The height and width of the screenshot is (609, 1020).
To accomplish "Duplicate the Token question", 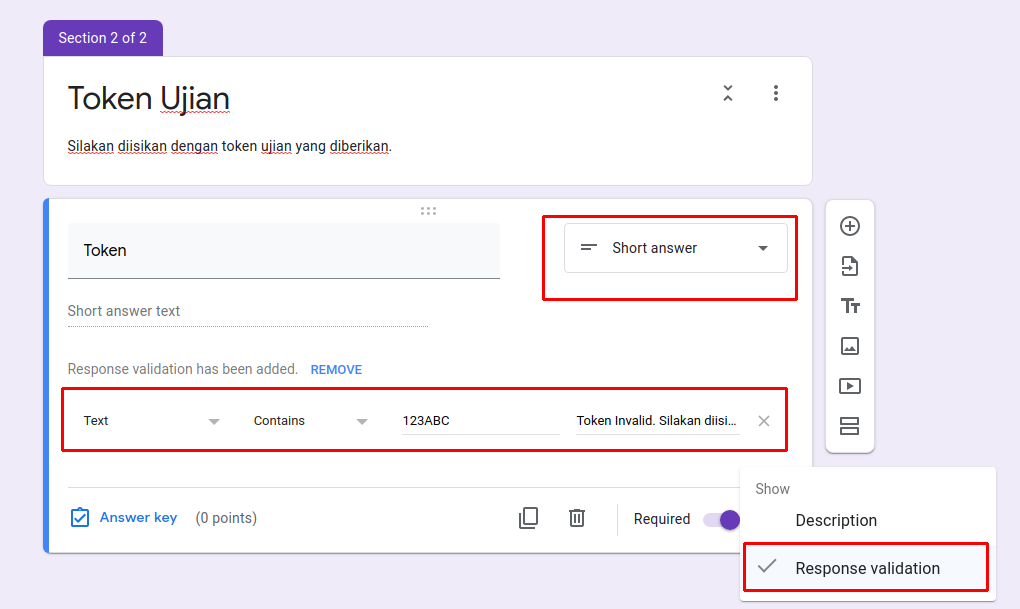I will [528, 518].
